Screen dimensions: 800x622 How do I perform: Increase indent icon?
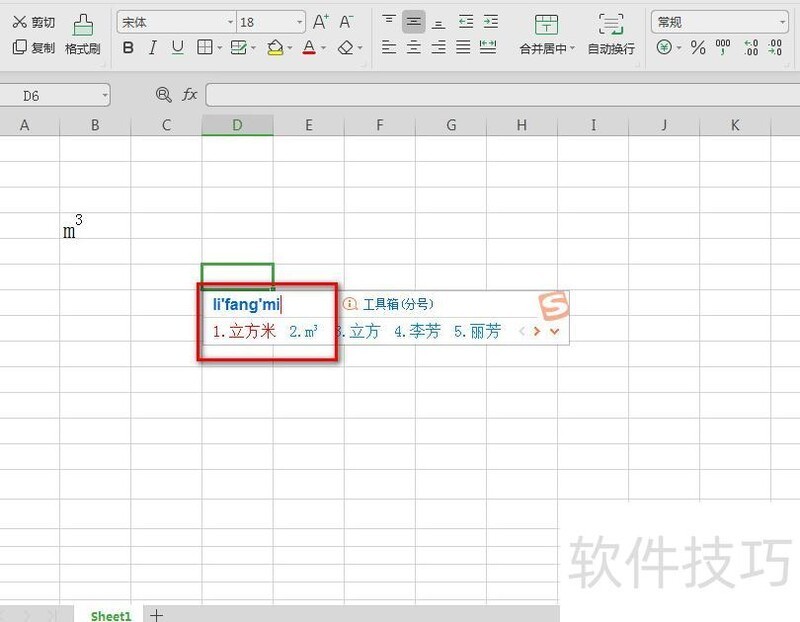pos(490,21)
